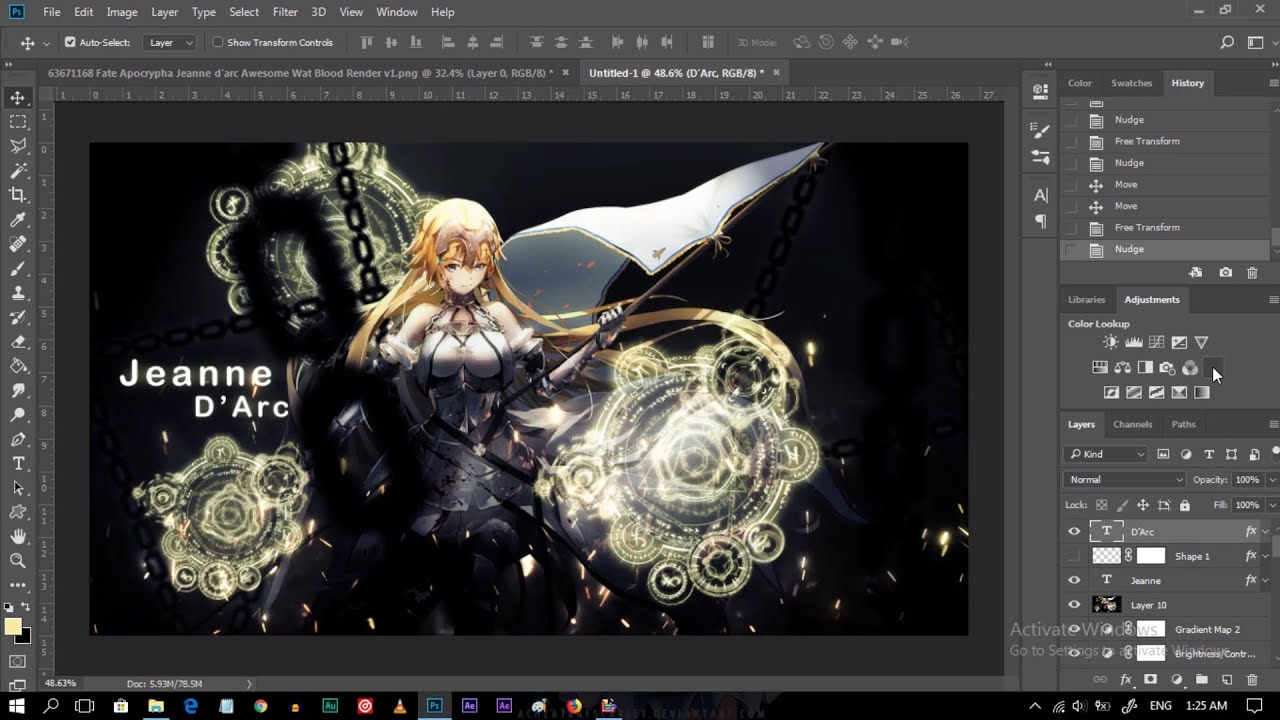Viewport: 1280px width, 720px height.
Task: Select the Pen tool
Action: [18, 439]
